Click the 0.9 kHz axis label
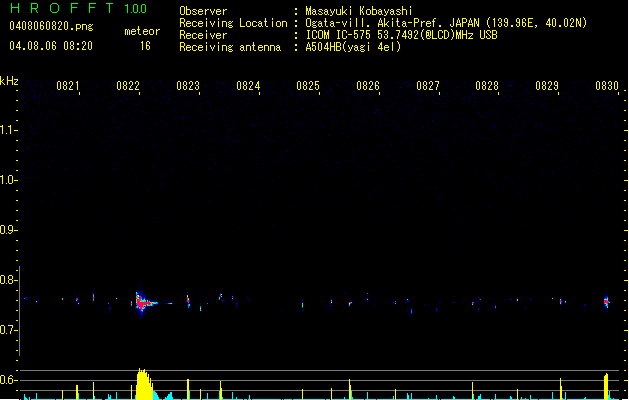Image resolution: width=629 pixels, height=400 pixels. [7, 230]
